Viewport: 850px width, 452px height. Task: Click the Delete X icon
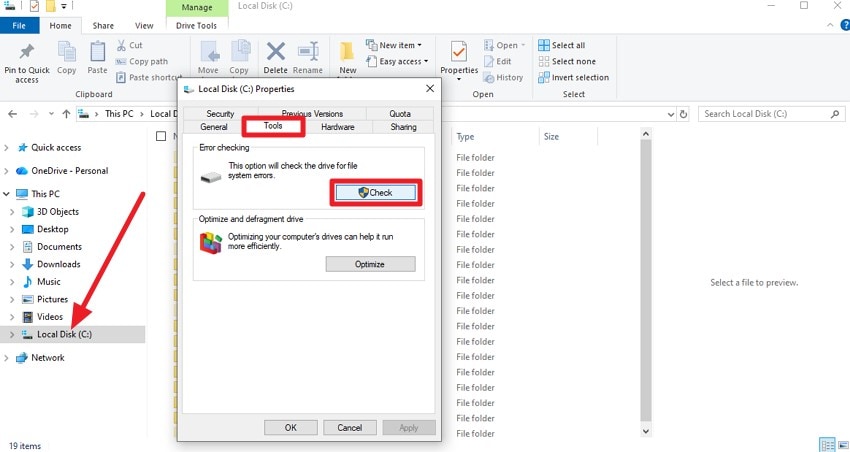coord(275,52)
